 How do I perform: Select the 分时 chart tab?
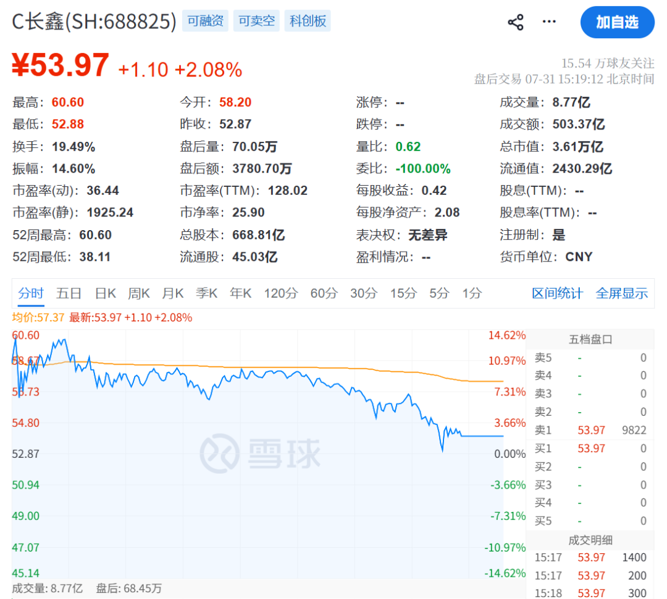point(31,293)
